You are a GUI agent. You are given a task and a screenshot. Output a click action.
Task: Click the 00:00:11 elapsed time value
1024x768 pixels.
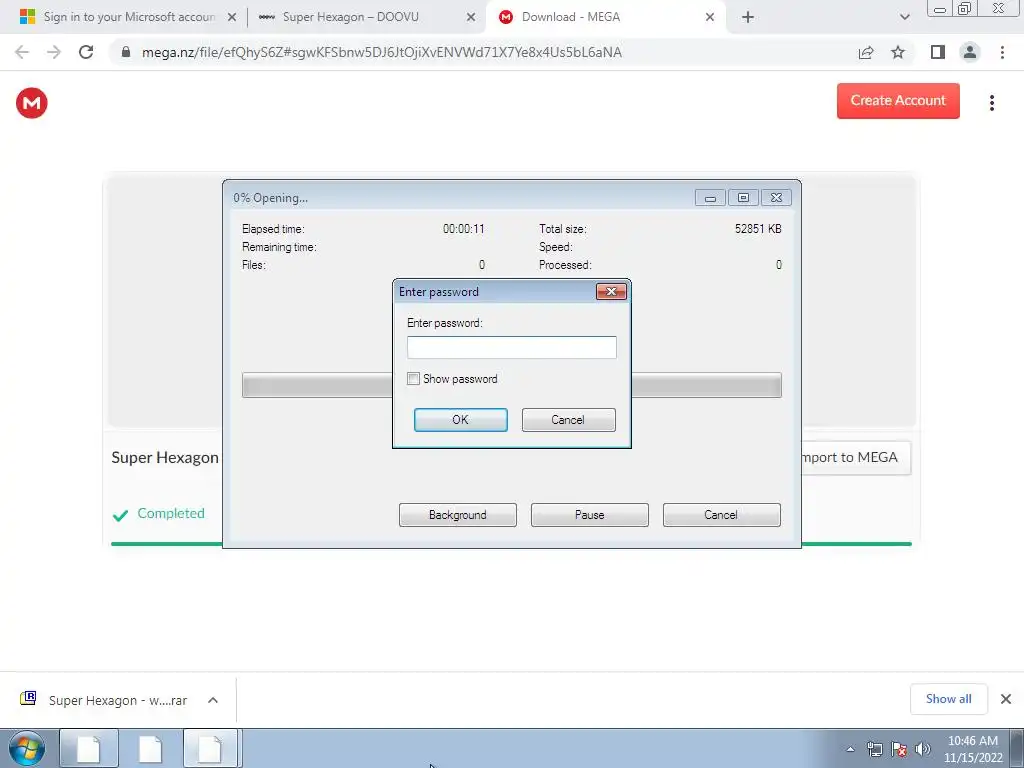point(464,229)
